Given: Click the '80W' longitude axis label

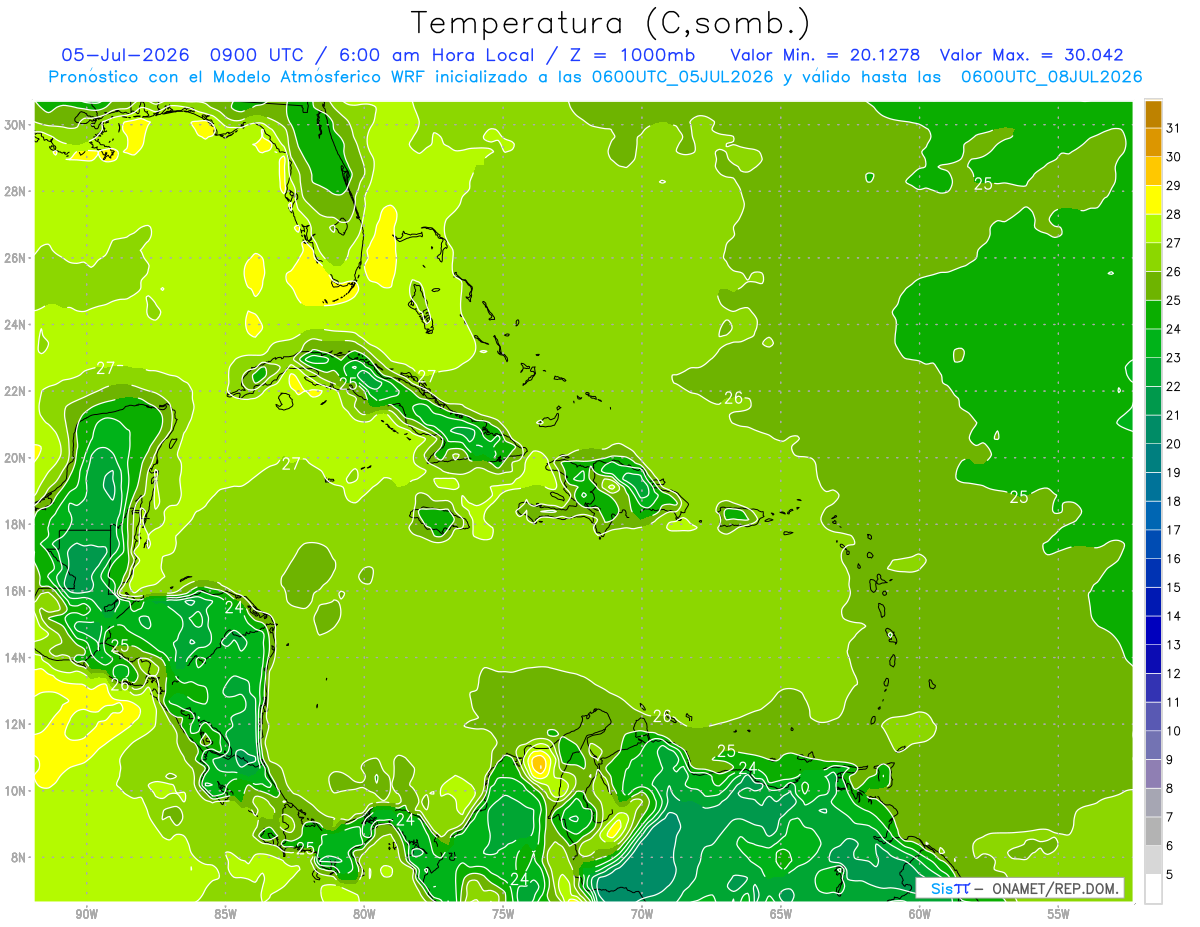Looking at the screenshot, I should click(x=364, y=914).
